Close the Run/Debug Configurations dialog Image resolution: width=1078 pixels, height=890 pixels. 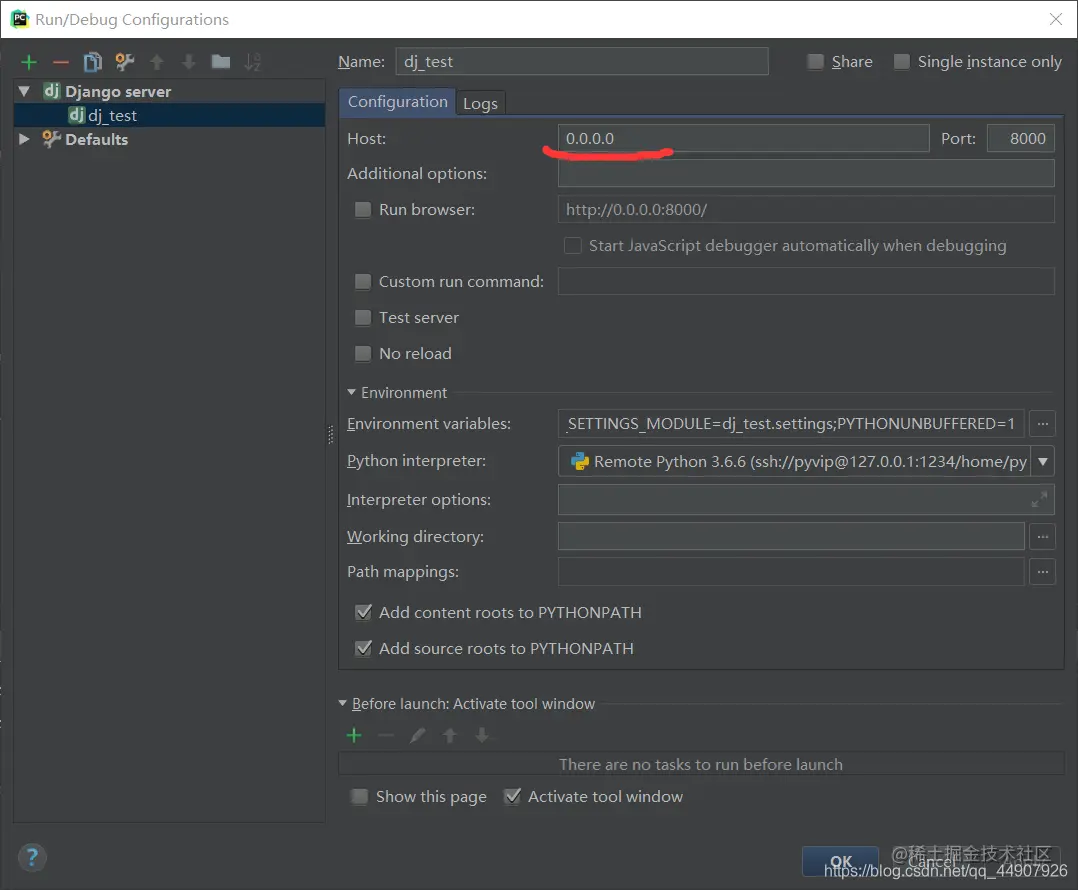[x=1056, y=19]
